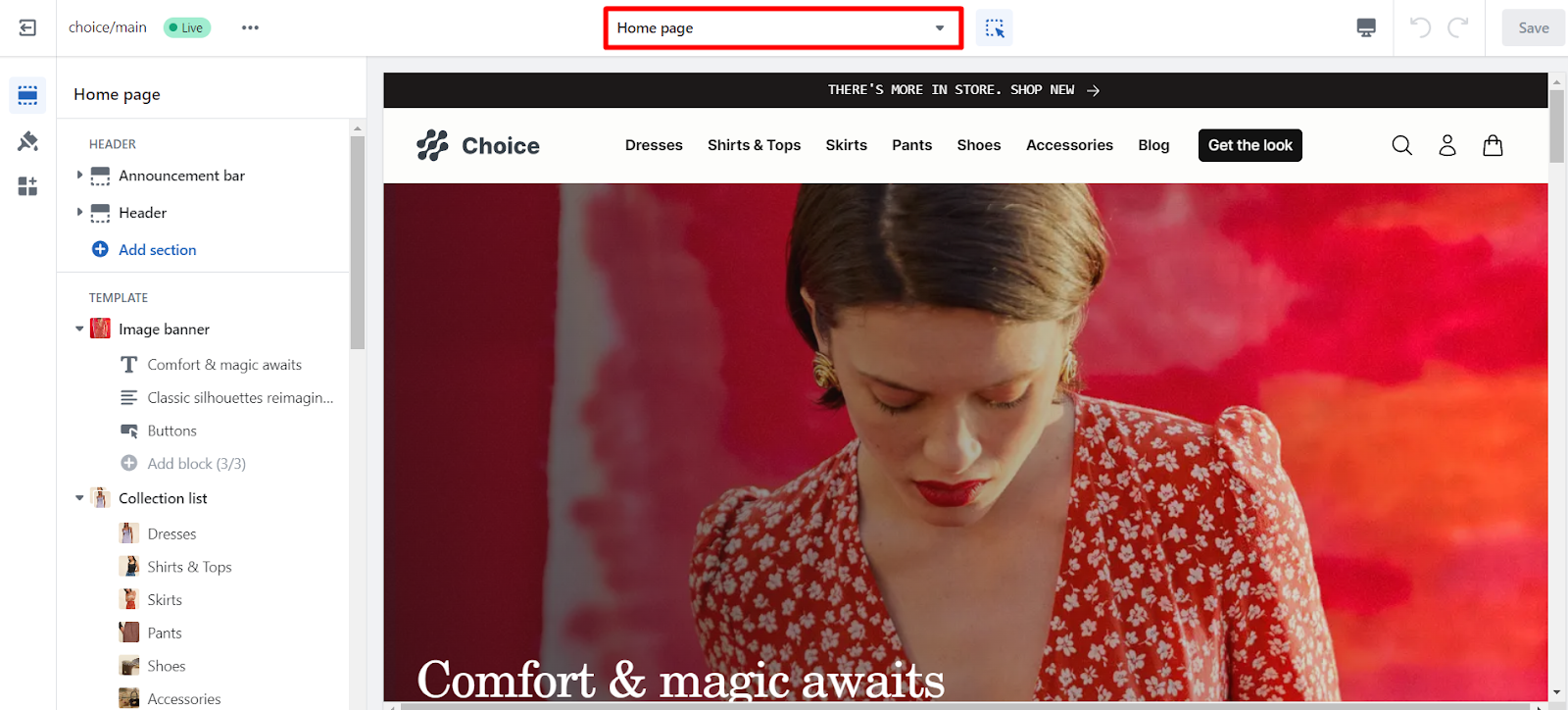This screenshot has width=1568, height=710.
Task: Open the three-dot actions menu
Action: coord(250,27)
